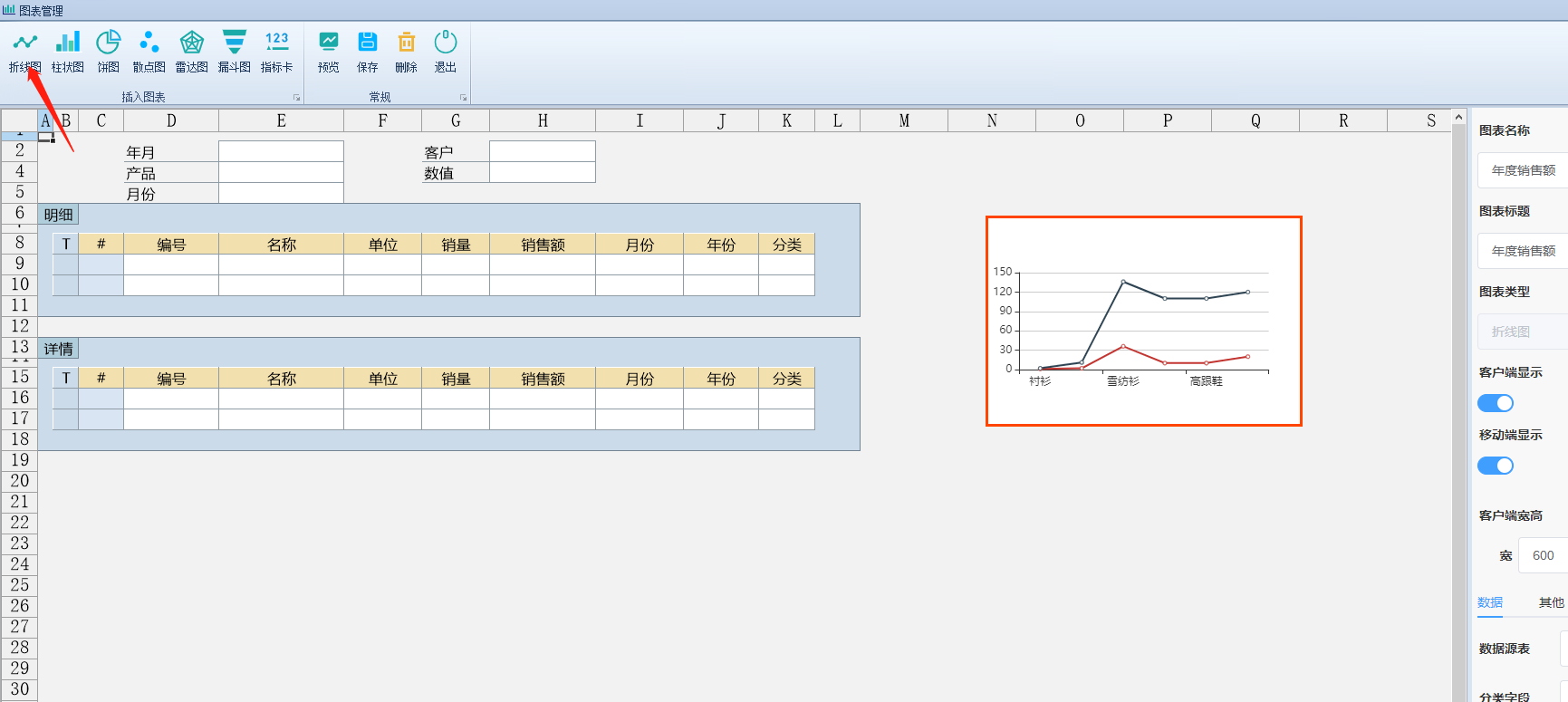The width and height of the screenshot is (1568, 702).
Task: Switch to the 其他 tab
Action: pos(1551,602)
